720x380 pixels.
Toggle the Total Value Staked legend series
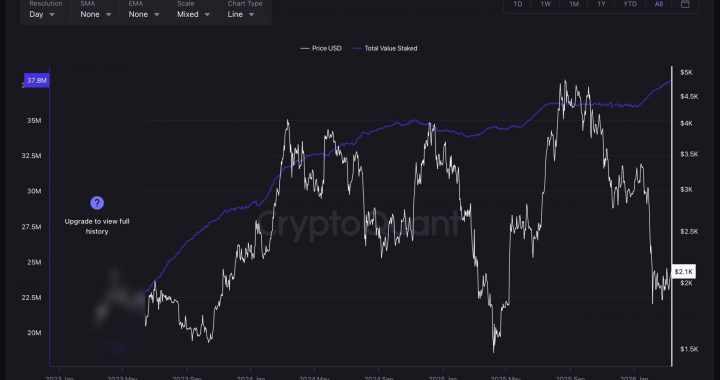(x=385, y=48)
